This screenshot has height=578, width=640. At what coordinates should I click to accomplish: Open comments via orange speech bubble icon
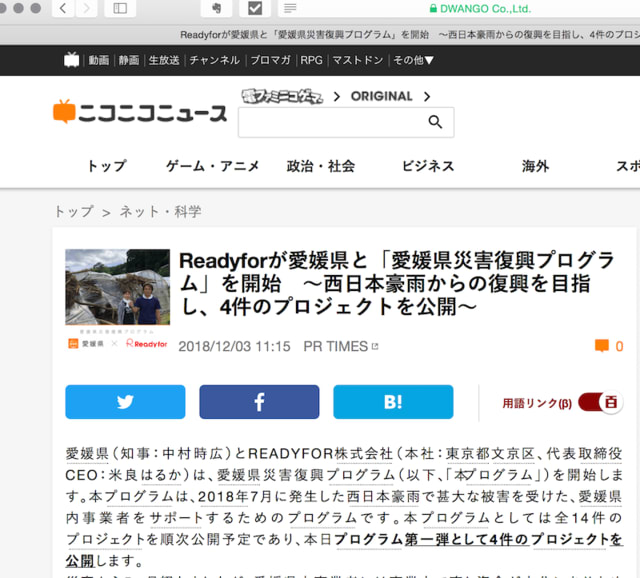pyautogui.click(x=602, y=346)
